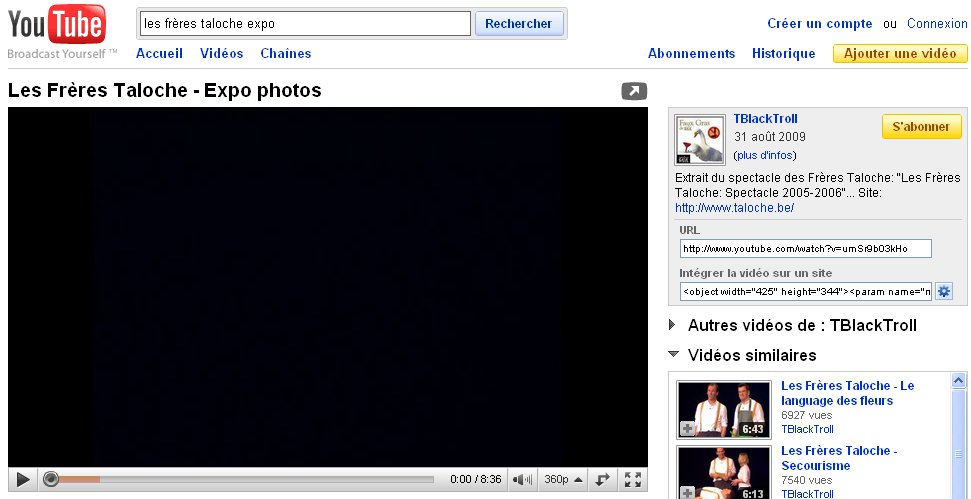Switch video to fullscreen
Viewport: 971px width, 499px height.
632,479
